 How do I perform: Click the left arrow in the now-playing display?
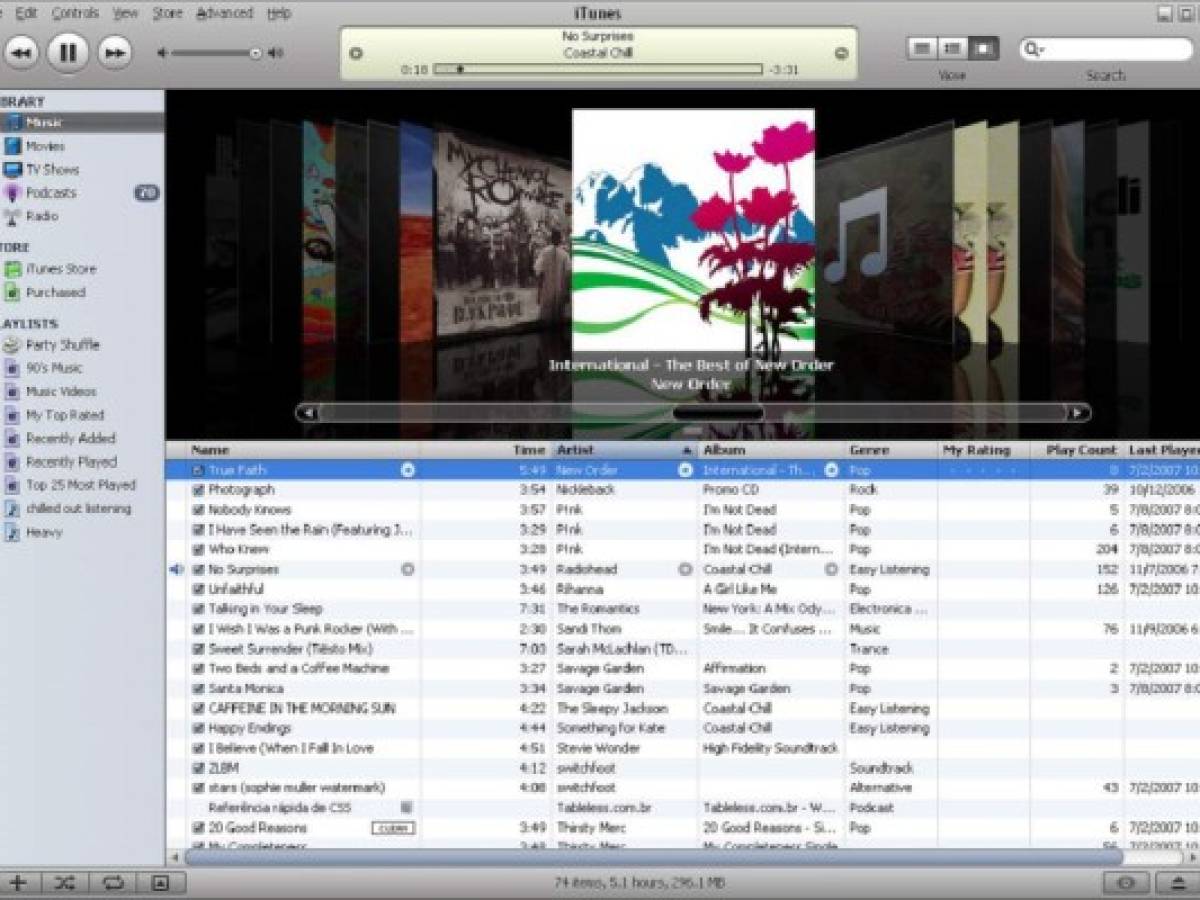(356, 53)
